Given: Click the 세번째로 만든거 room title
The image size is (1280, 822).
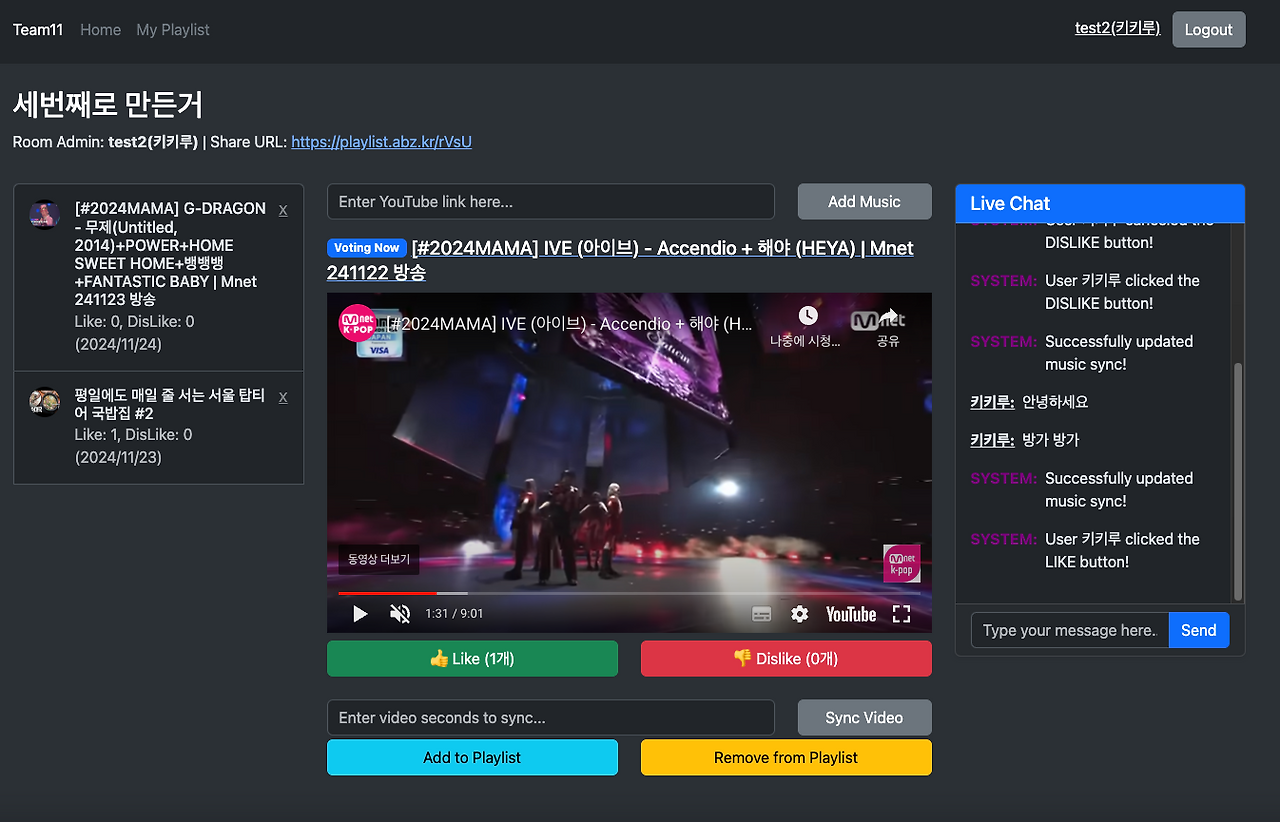Looking at the screenshot, I should click(108, 103).
